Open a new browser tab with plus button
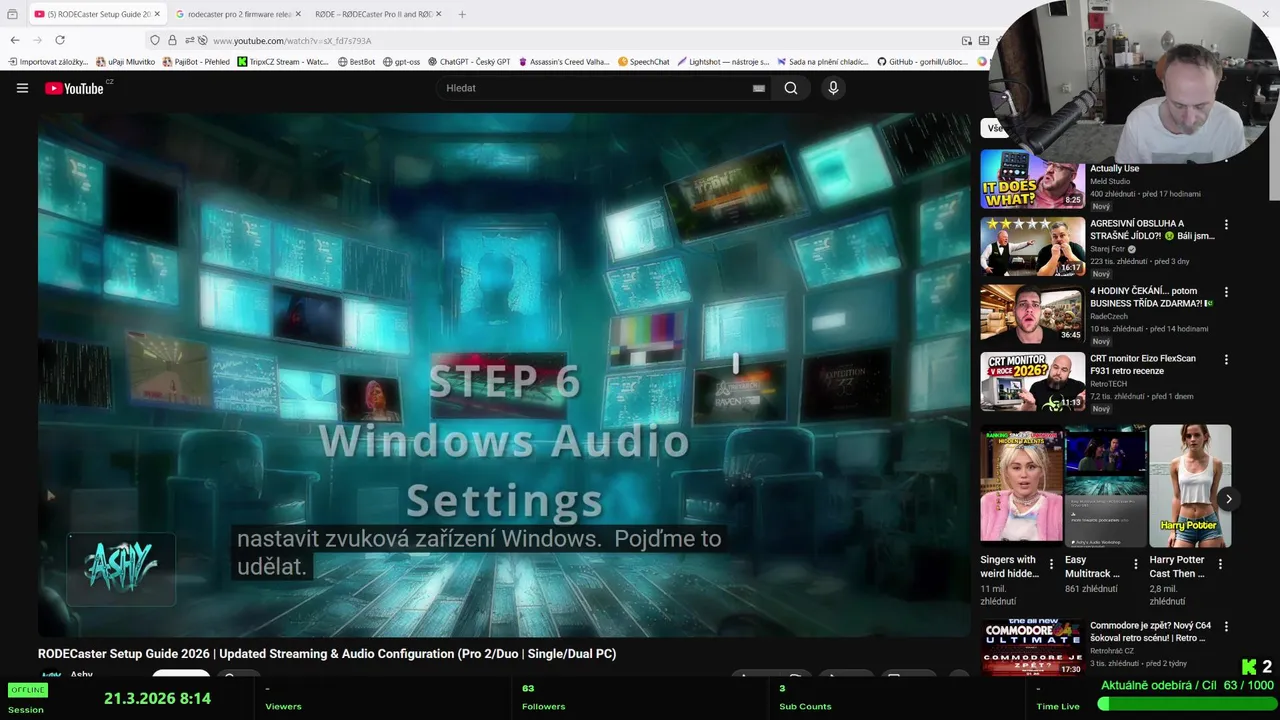 462,14
